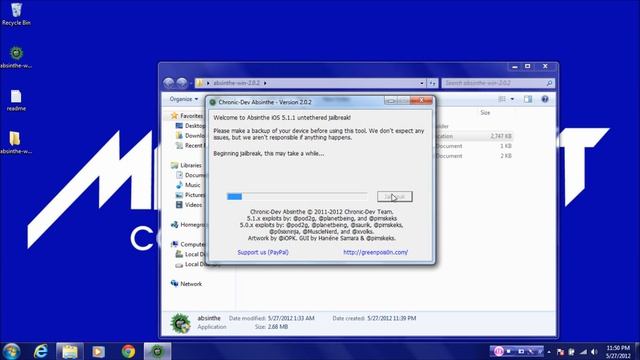Click the Jailbreak button in Absinthe
Viewport: 640px width, 360px height.
pos(395,197)
